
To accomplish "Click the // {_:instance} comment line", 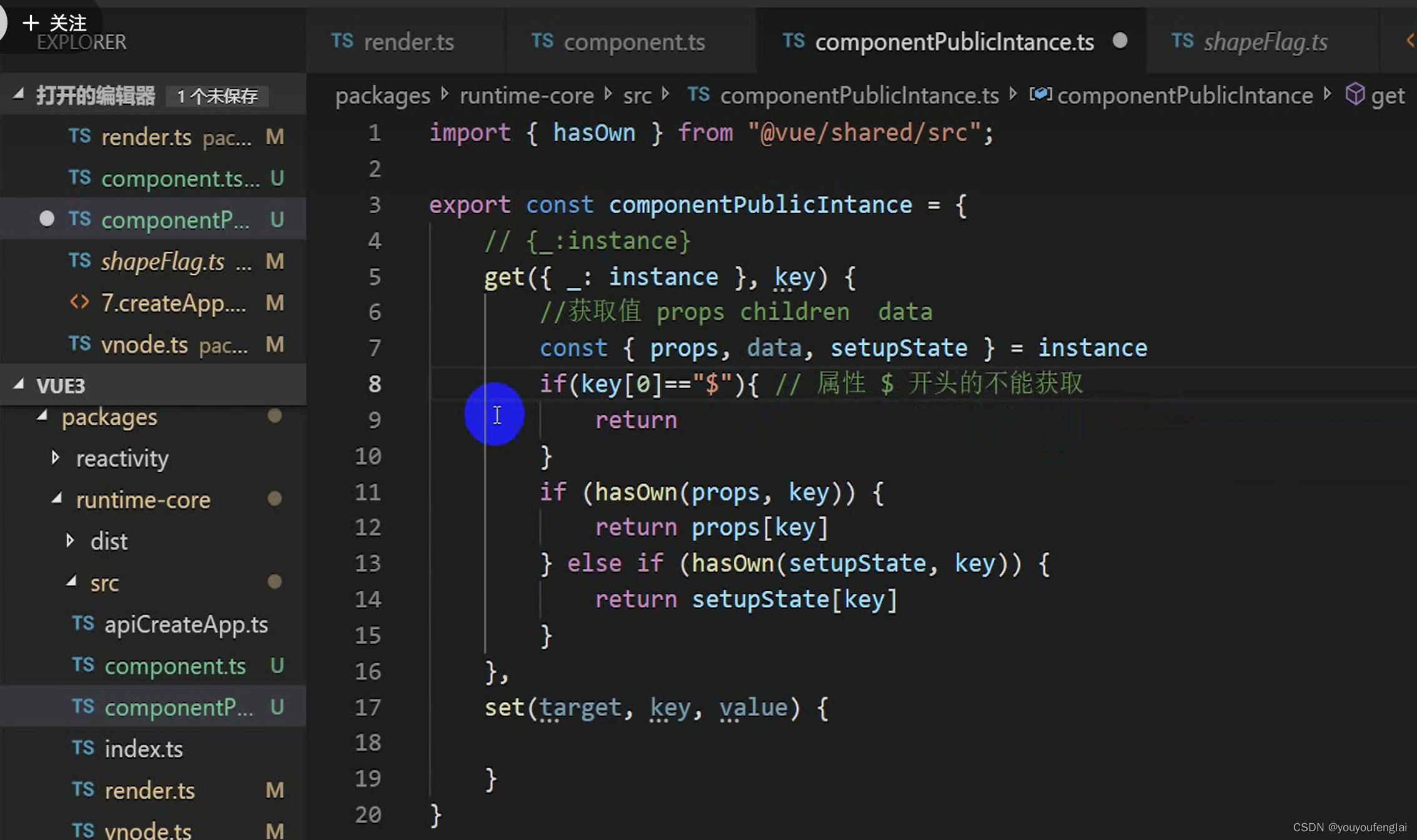I will 588,241.
